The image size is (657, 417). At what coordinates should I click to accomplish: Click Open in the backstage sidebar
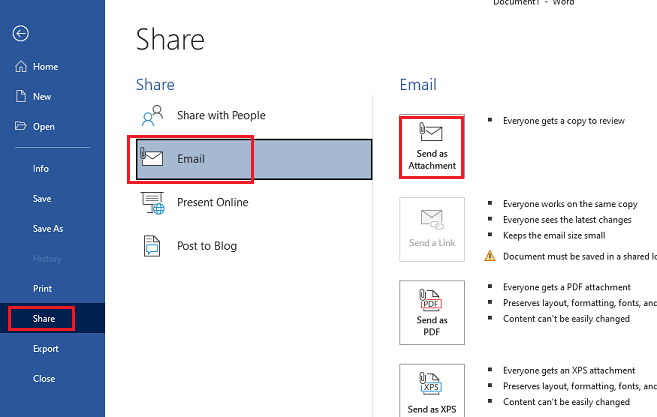[44, 127]
